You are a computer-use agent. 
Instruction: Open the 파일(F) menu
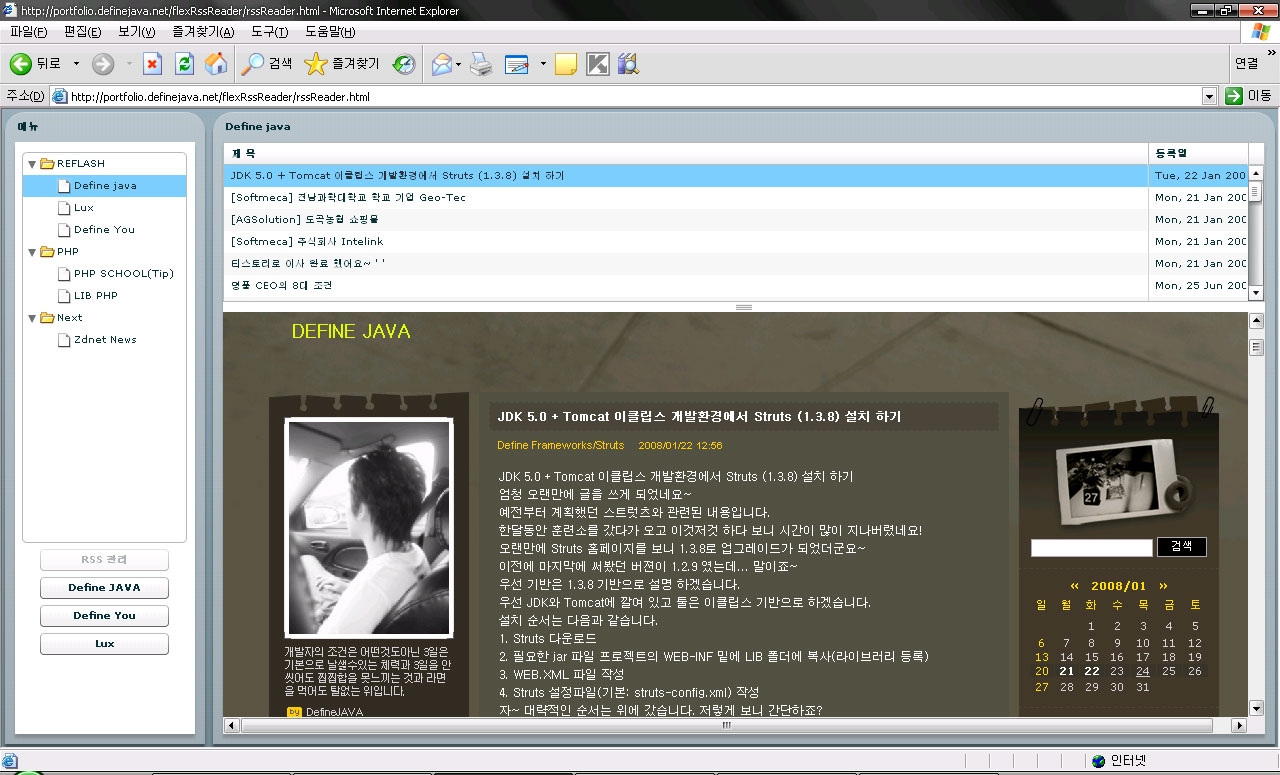point(28,32)
